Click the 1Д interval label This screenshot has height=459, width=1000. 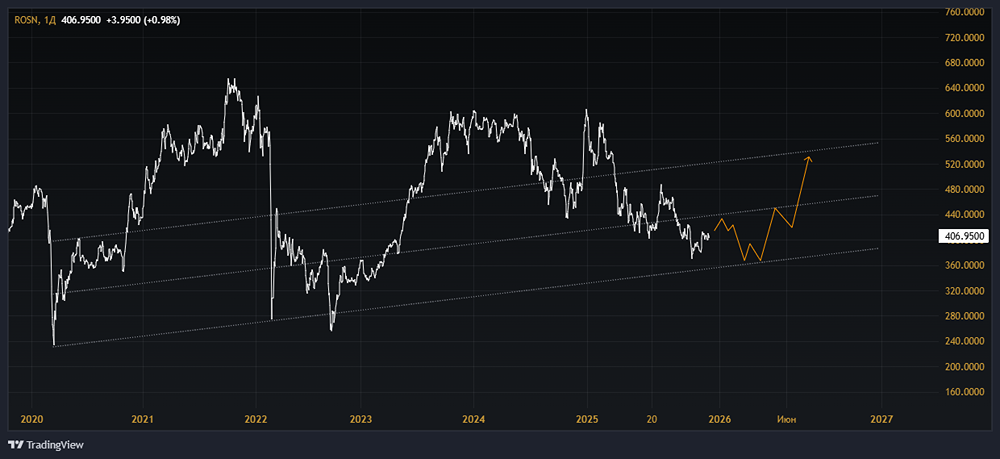[49, 20]
